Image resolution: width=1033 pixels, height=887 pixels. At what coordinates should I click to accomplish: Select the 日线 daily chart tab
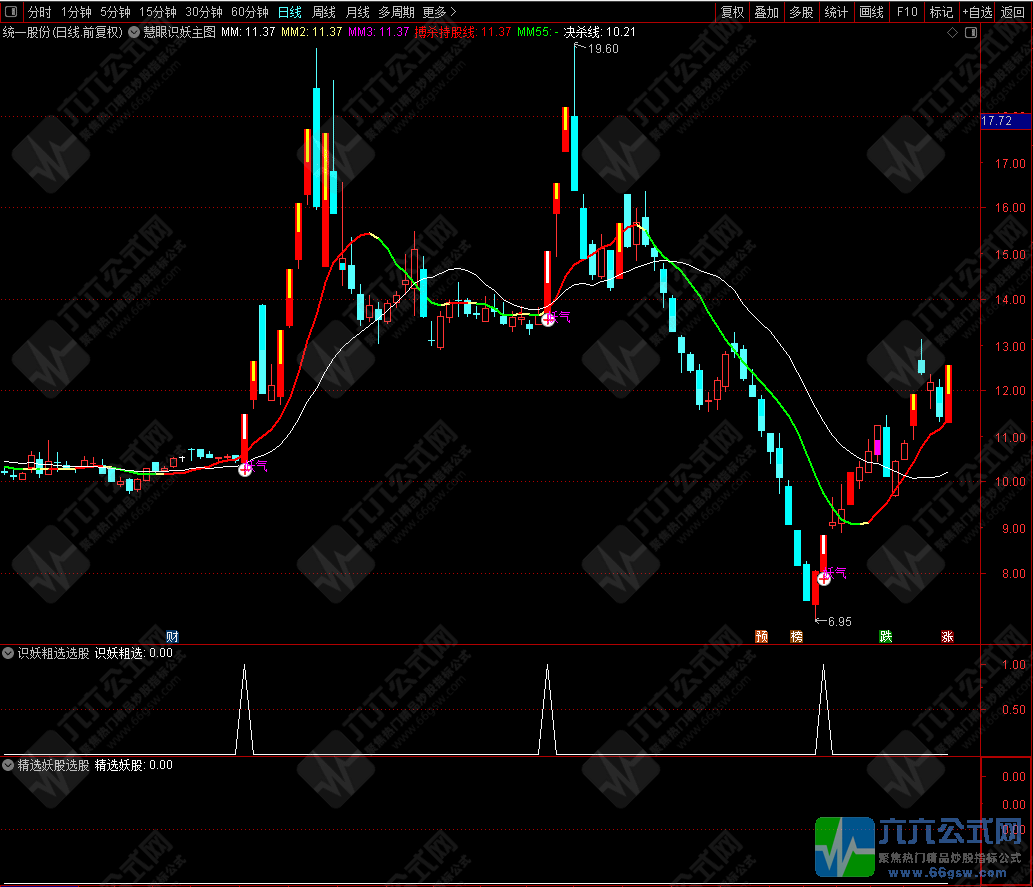(290, 12)
